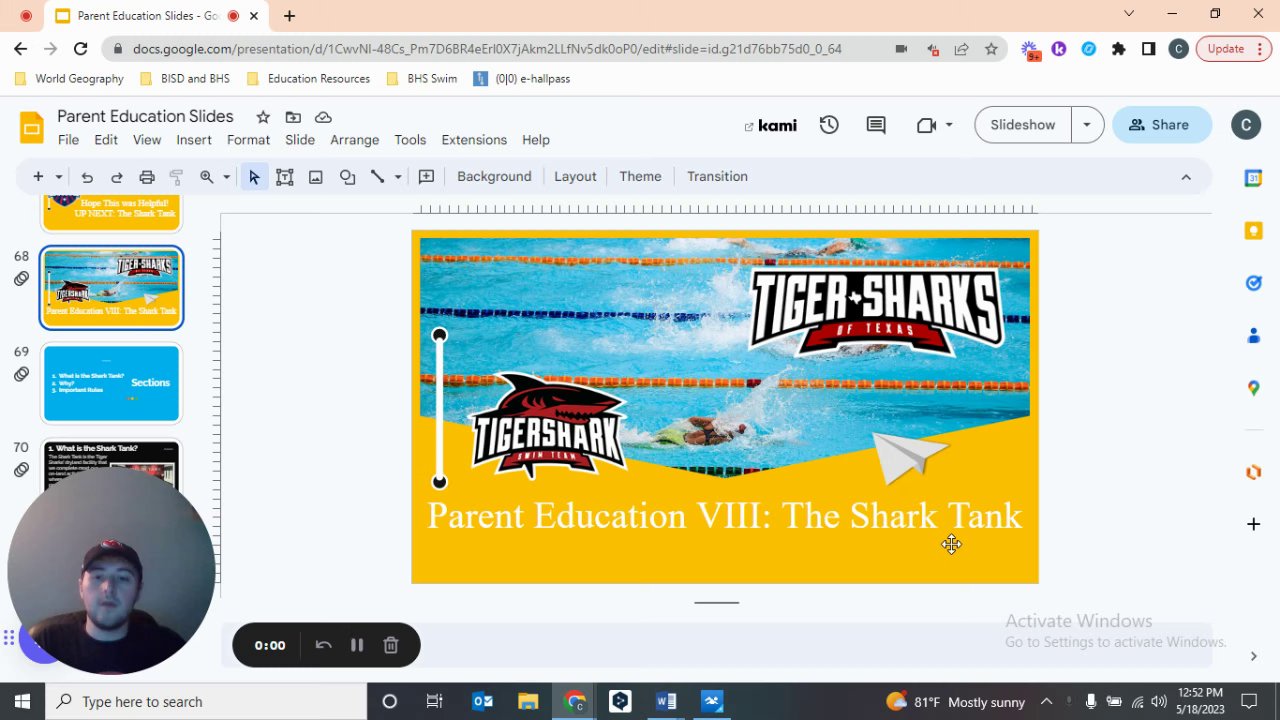Screen dimensions: 1280x720
Task: Open the Transition panel
Action: (717, 177)
